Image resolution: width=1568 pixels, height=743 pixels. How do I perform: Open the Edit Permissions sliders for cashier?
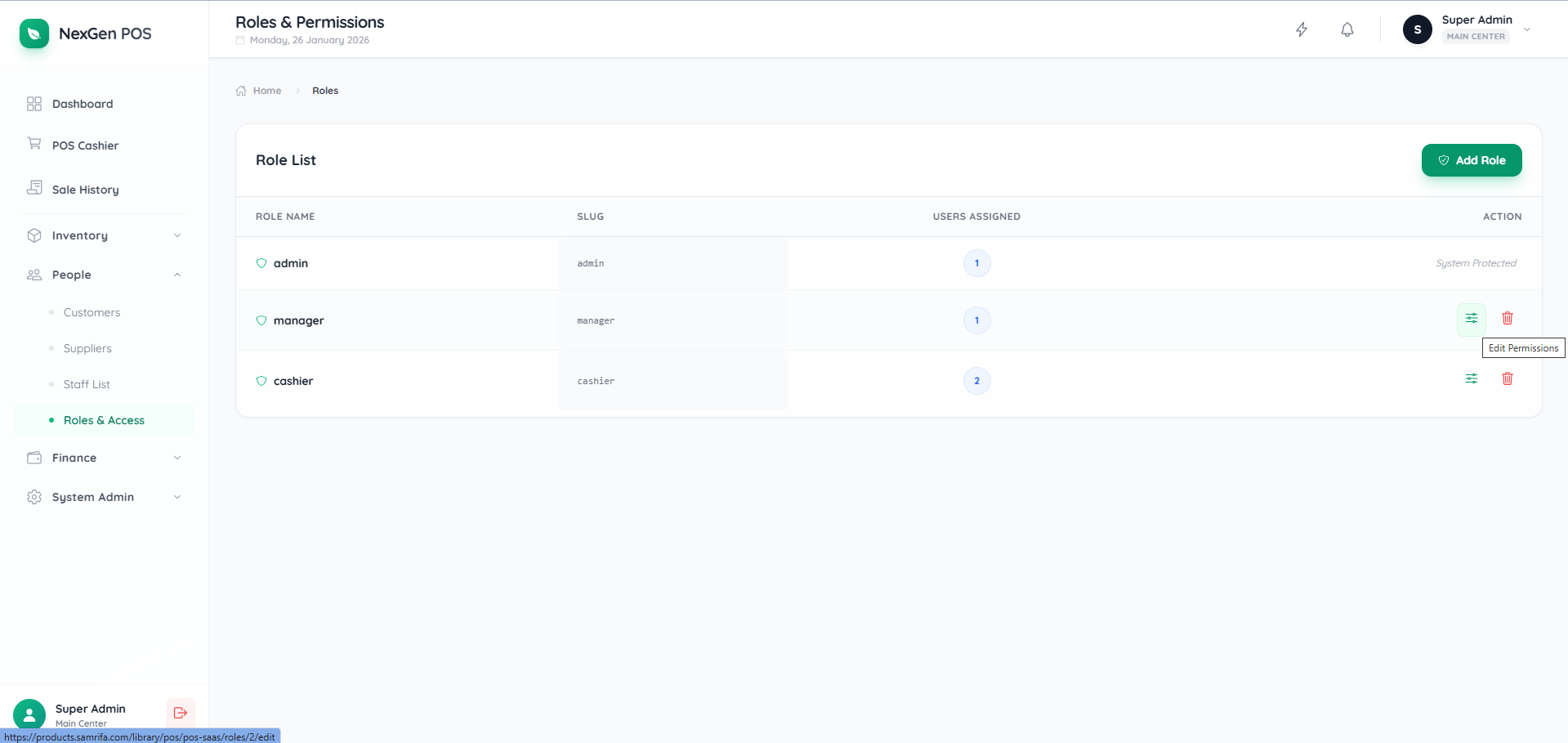click(1471, 378)
